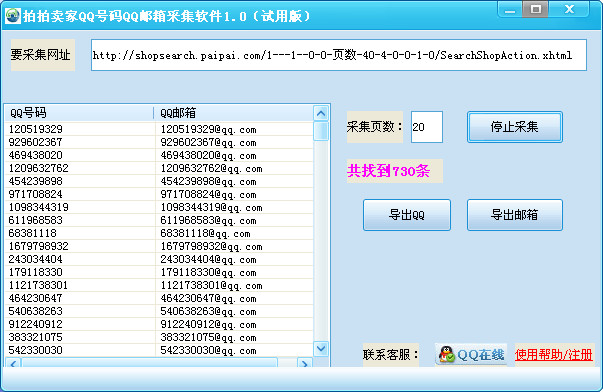
Task: Click the horizontal scrollbar thumb under the list
Action: coord(150,363)
